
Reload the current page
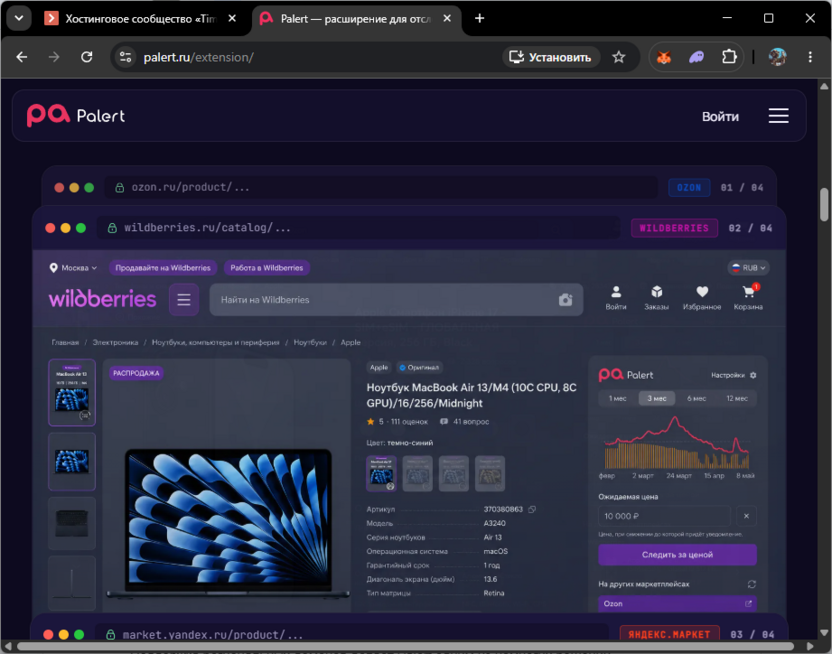[x=86, y=57]
